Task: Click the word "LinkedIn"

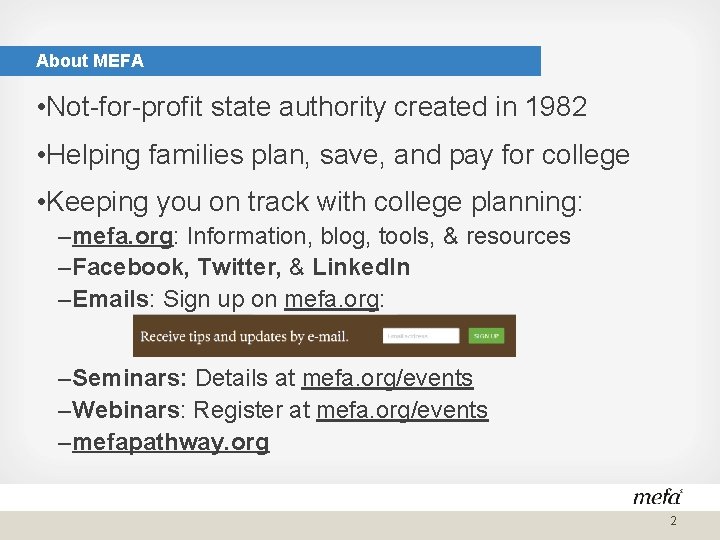Action: click(x=360, y=268)
